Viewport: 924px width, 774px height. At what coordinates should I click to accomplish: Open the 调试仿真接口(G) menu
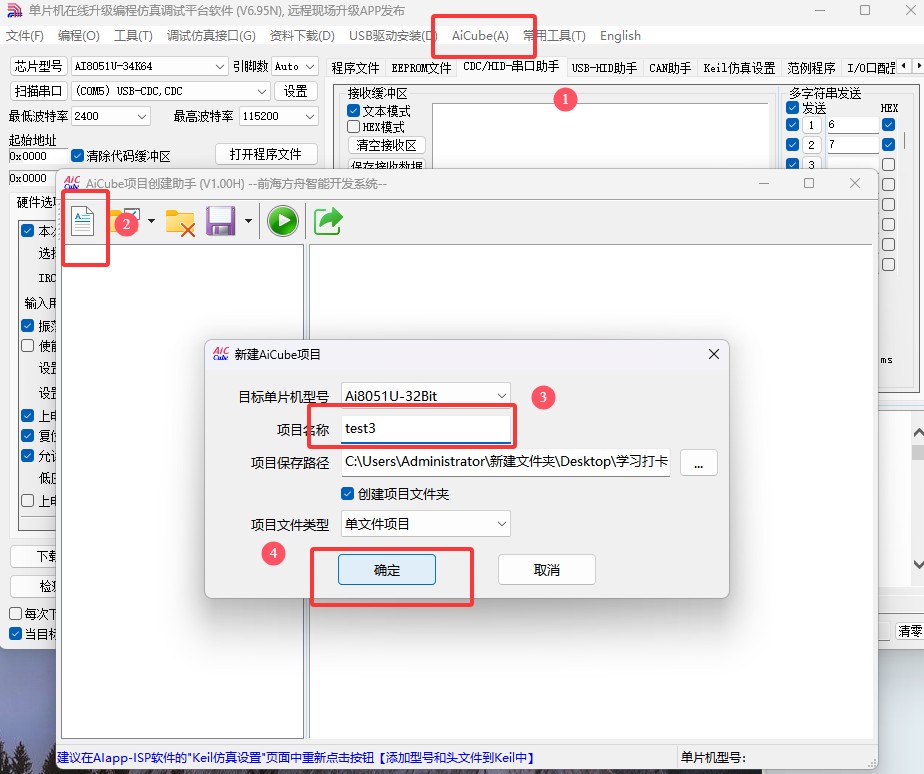tap(211, 36)
